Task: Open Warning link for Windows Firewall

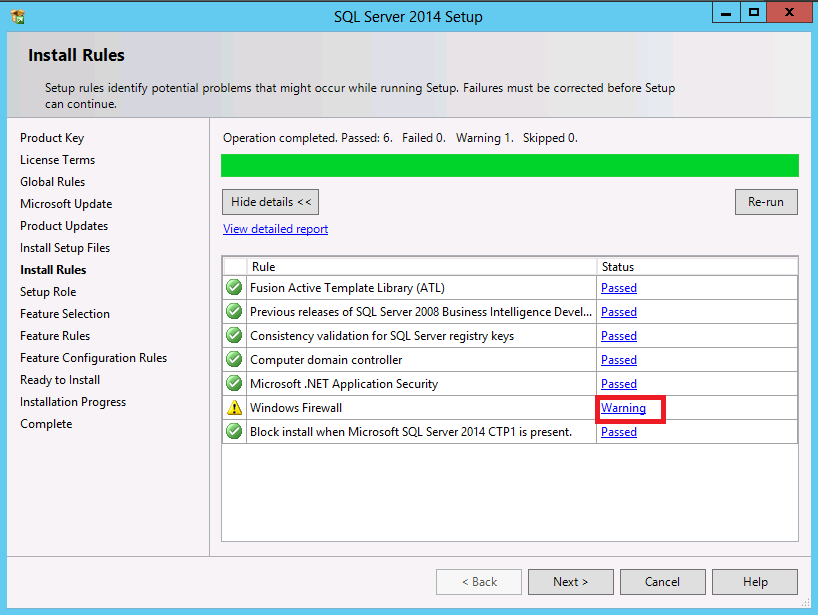Action: pos(623,408)
